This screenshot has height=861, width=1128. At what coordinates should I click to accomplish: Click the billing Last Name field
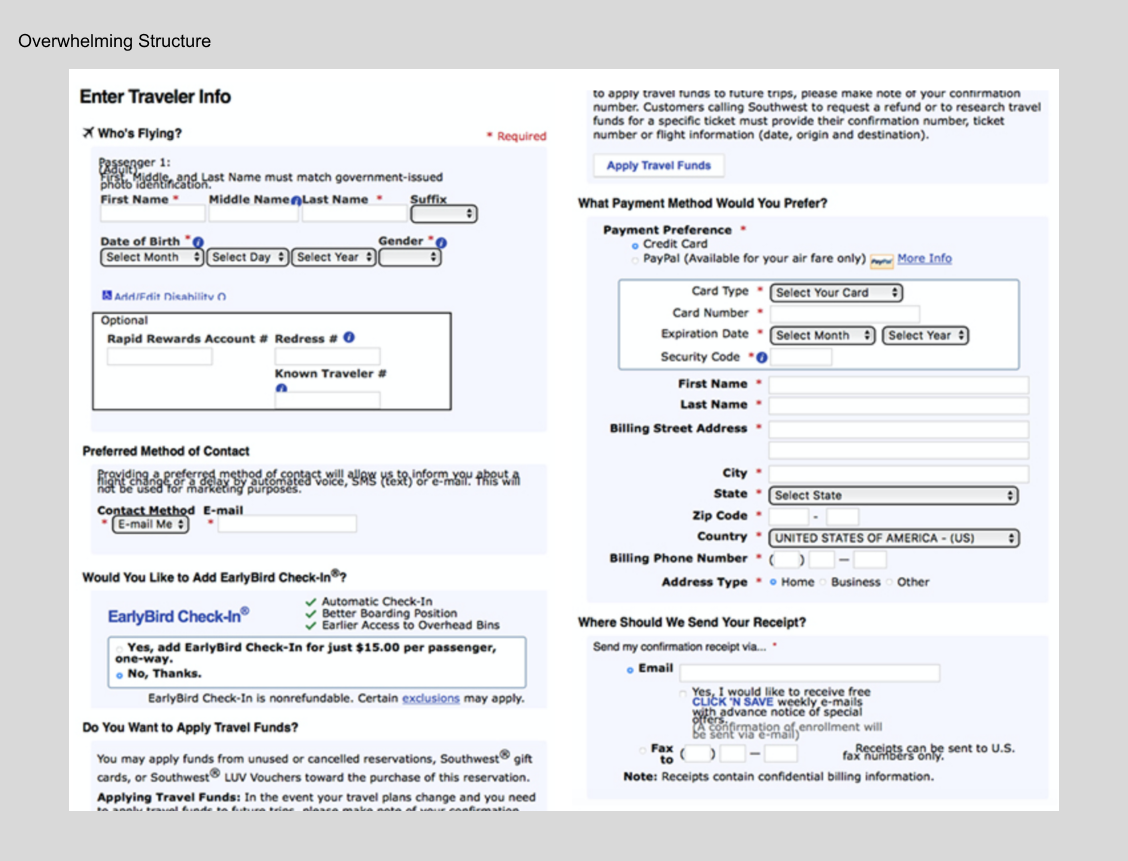point(899,406)
